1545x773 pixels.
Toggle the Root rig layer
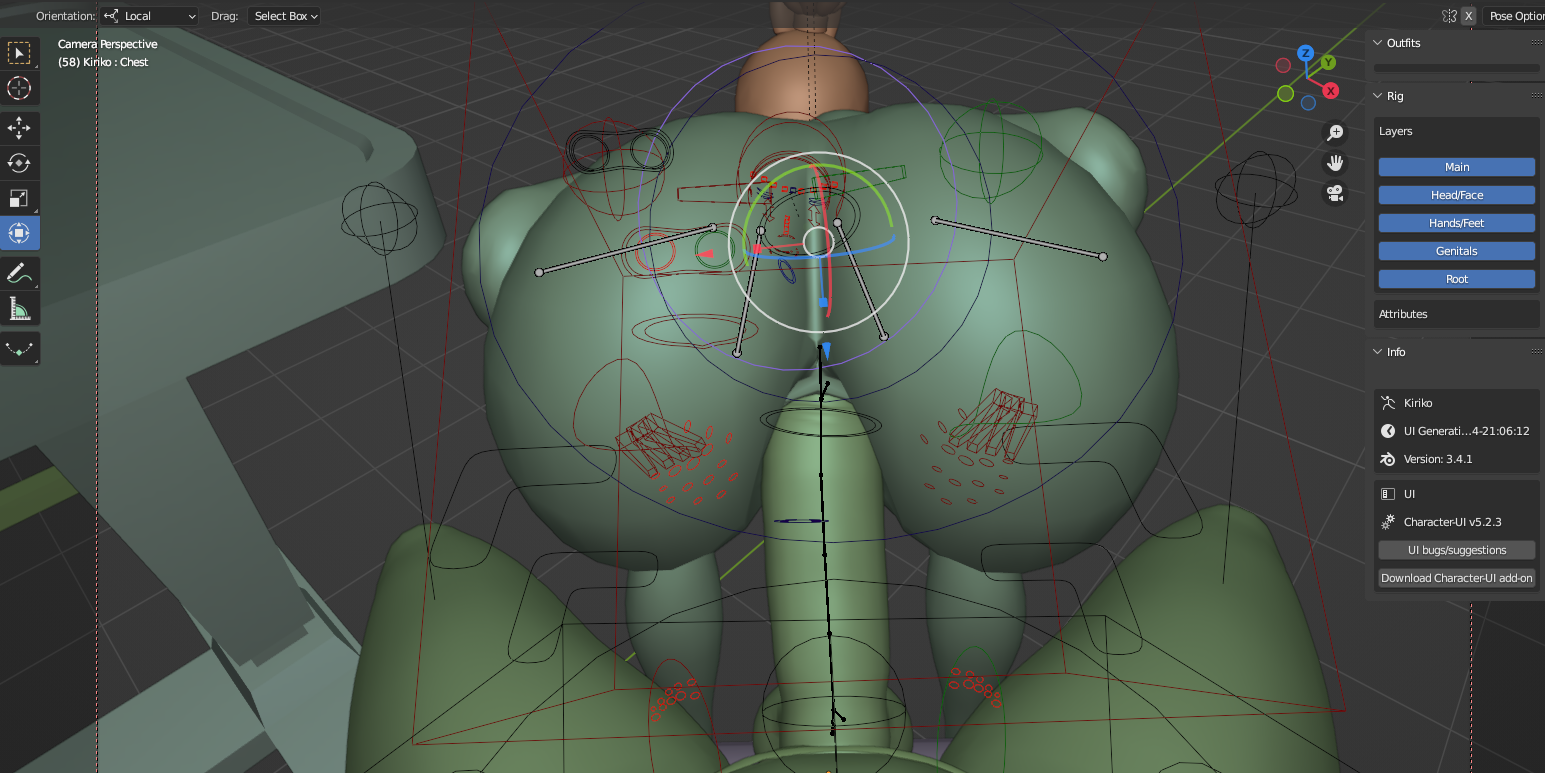pos(1457,279)
